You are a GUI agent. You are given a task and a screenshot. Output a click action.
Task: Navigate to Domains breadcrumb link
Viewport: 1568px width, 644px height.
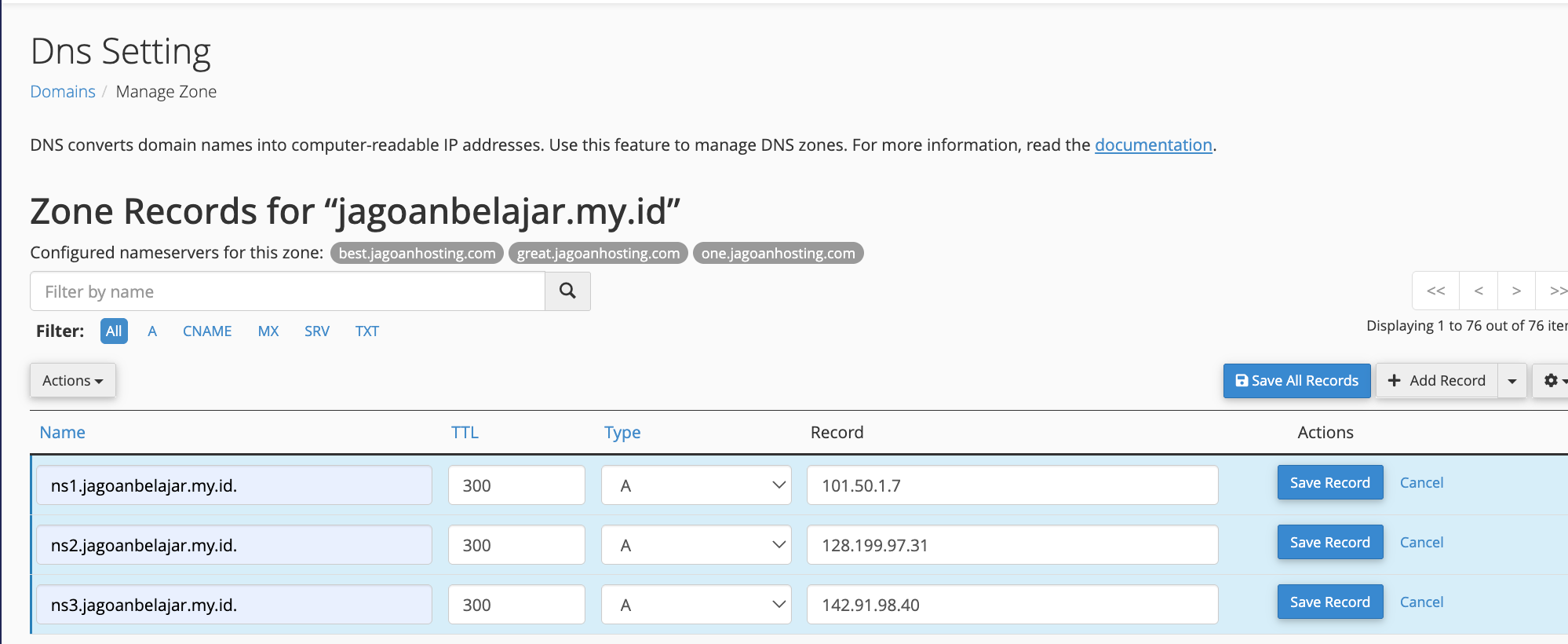point(63,92)
